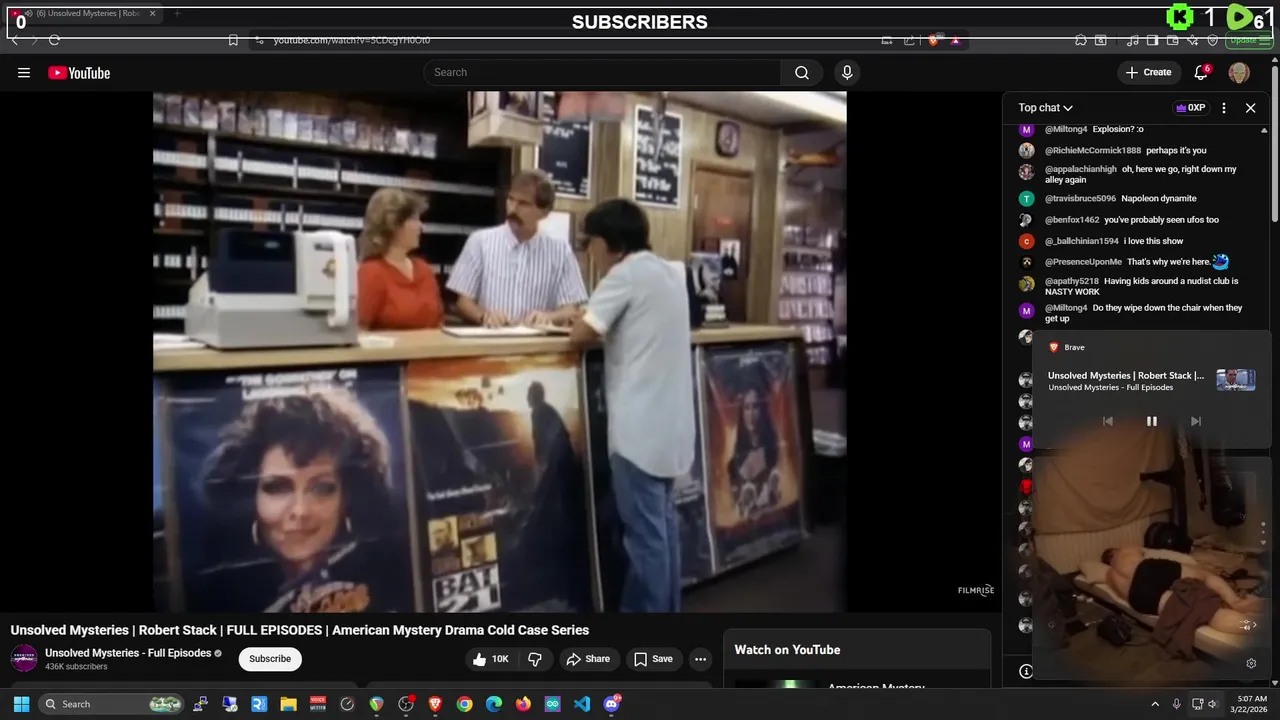Viewport: 1280px width, 720px height.
Task: Open the Create button
Action: pyautogui.click(x=1148, y=72)
